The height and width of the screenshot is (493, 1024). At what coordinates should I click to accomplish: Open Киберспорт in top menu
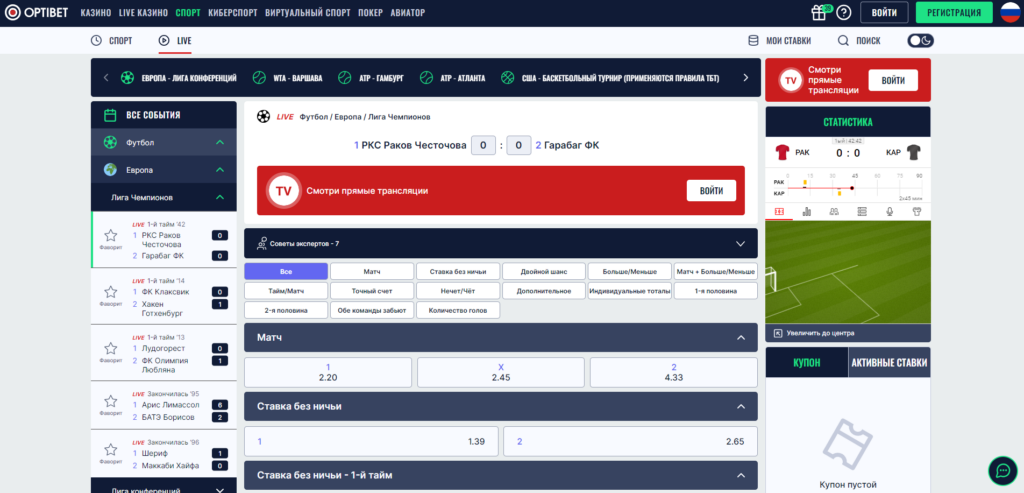click(232, 12)
